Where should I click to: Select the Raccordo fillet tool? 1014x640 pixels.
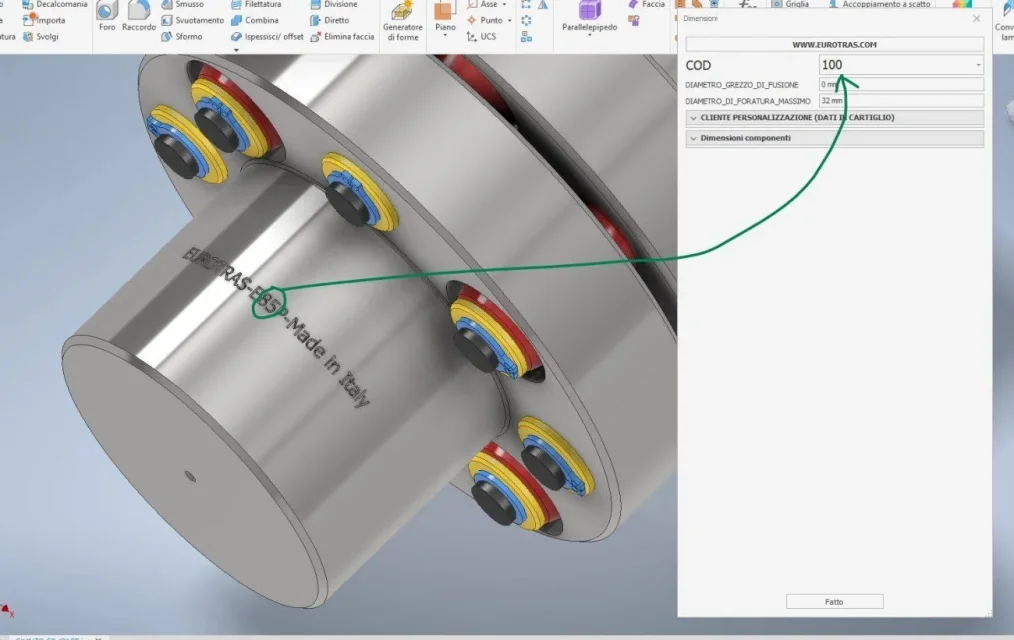point(138,17)
